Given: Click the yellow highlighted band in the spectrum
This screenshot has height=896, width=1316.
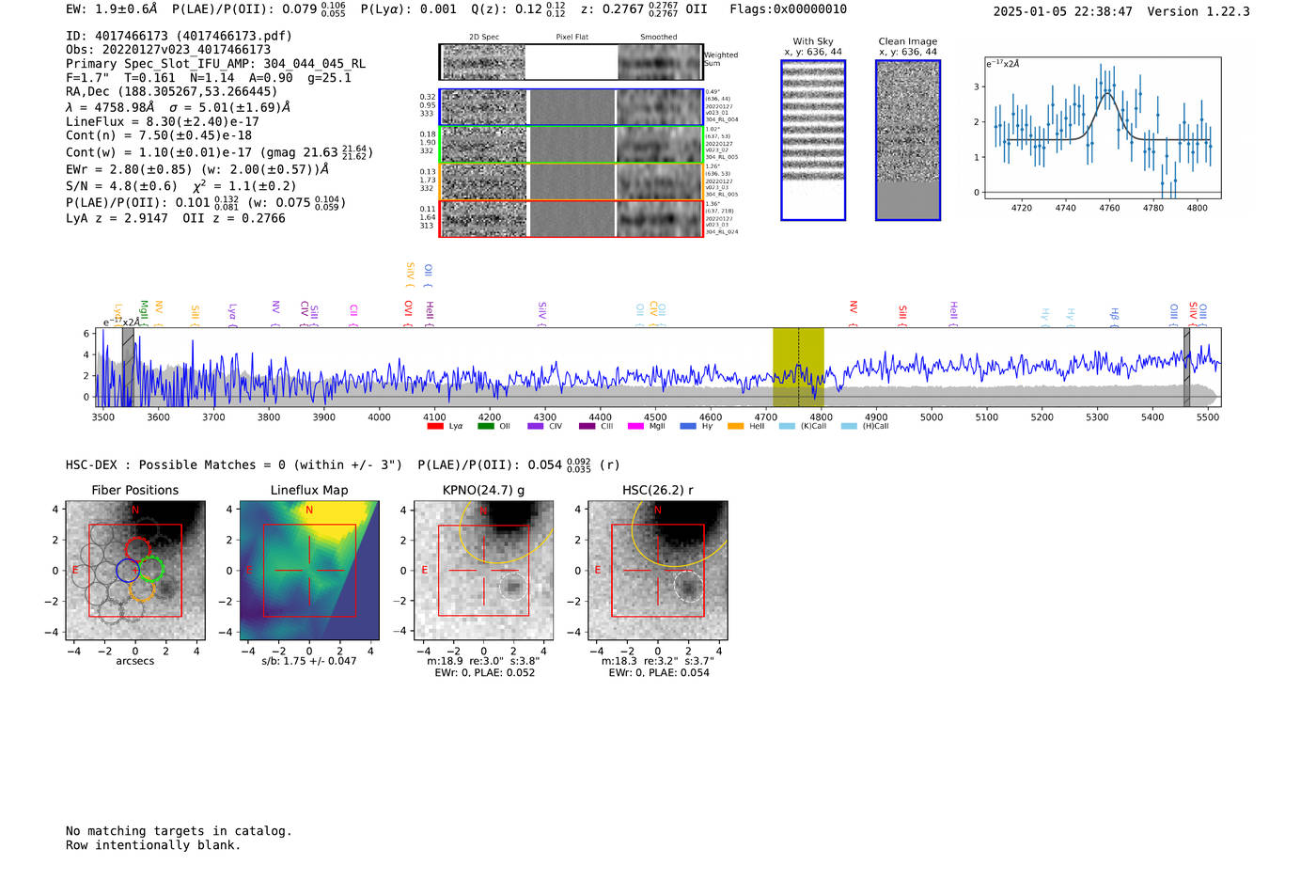Looking at the screenshot, I should [x=798, y=367].
